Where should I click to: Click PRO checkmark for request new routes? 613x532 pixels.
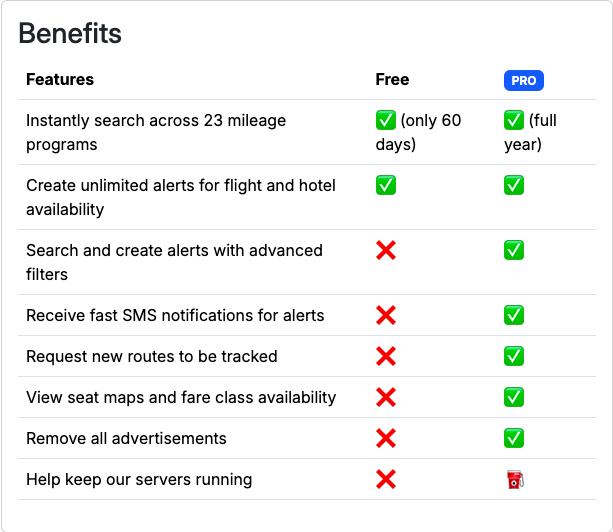pos(514,357)
